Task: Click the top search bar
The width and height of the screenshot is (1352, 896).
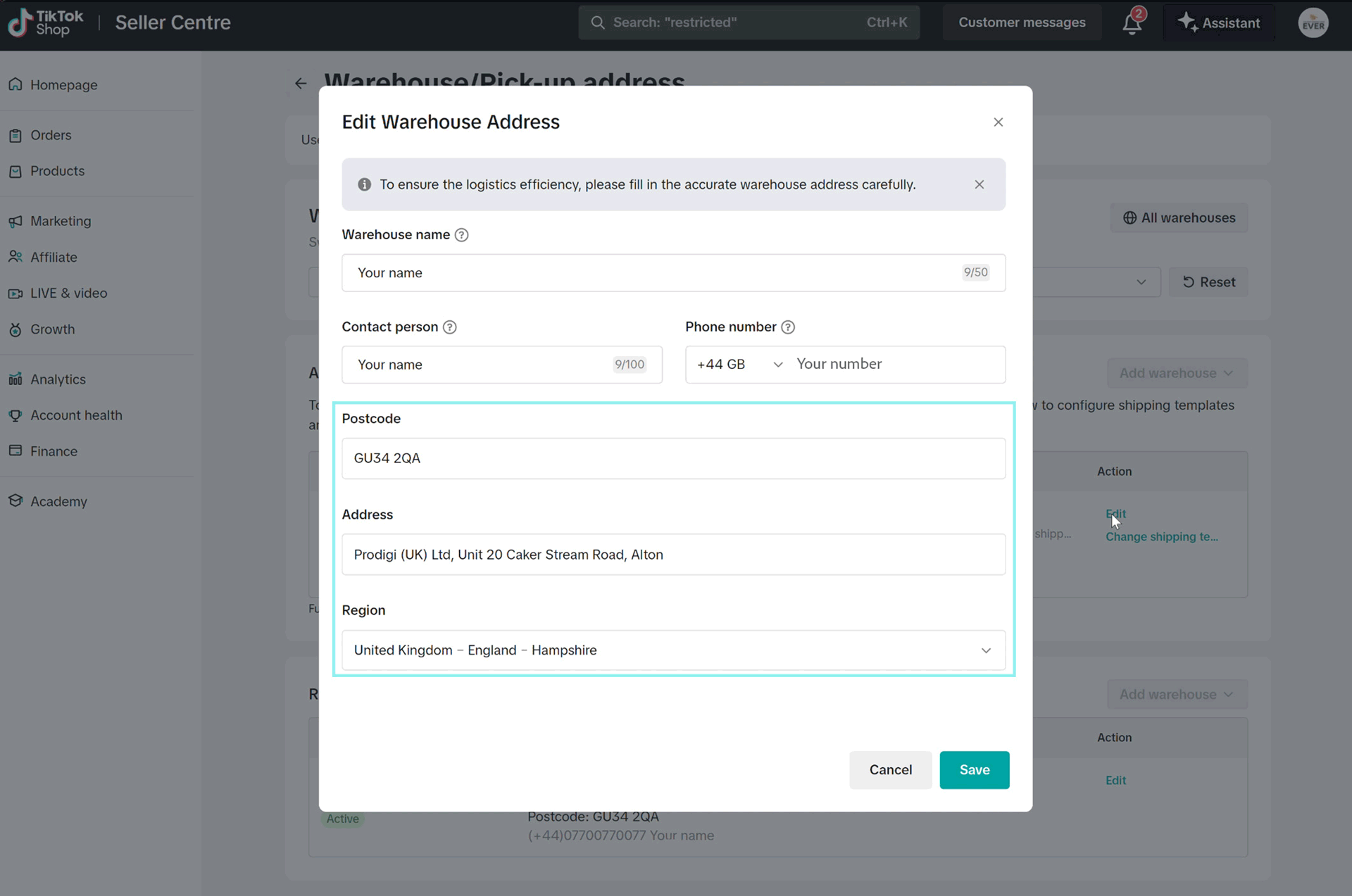Action: point(748,23)
